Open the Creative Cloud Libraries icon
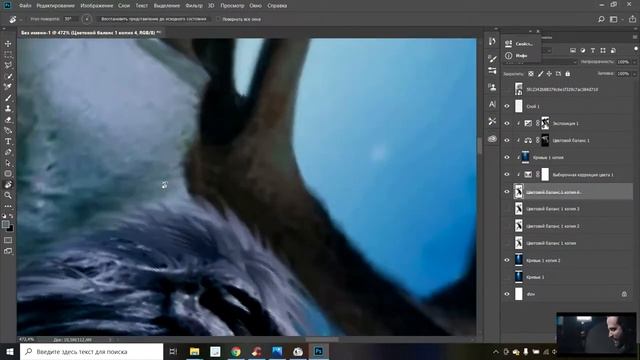 pos(492,139)
